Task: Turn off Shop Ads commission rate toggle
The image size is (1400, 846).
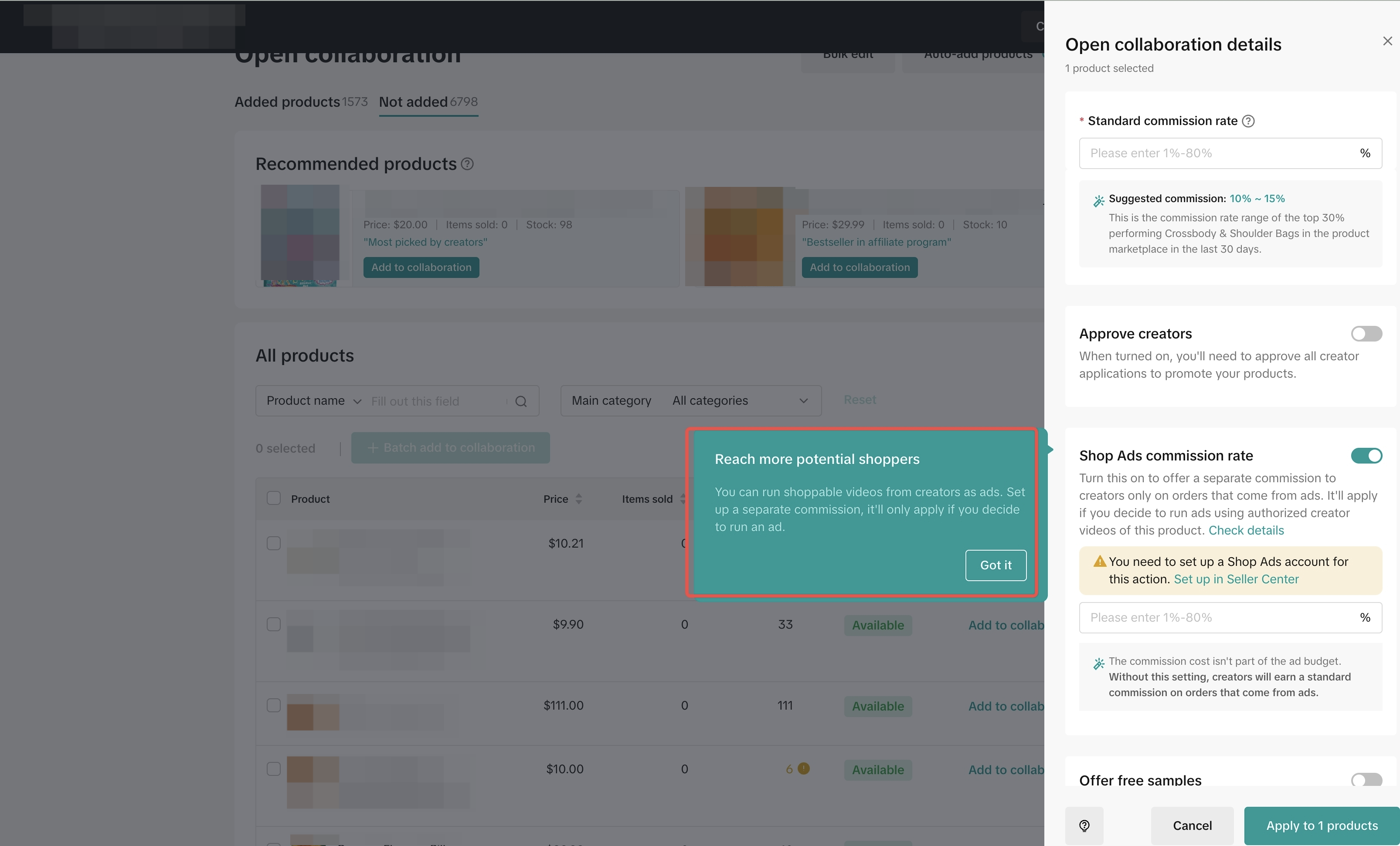Action: [1366, 456]
